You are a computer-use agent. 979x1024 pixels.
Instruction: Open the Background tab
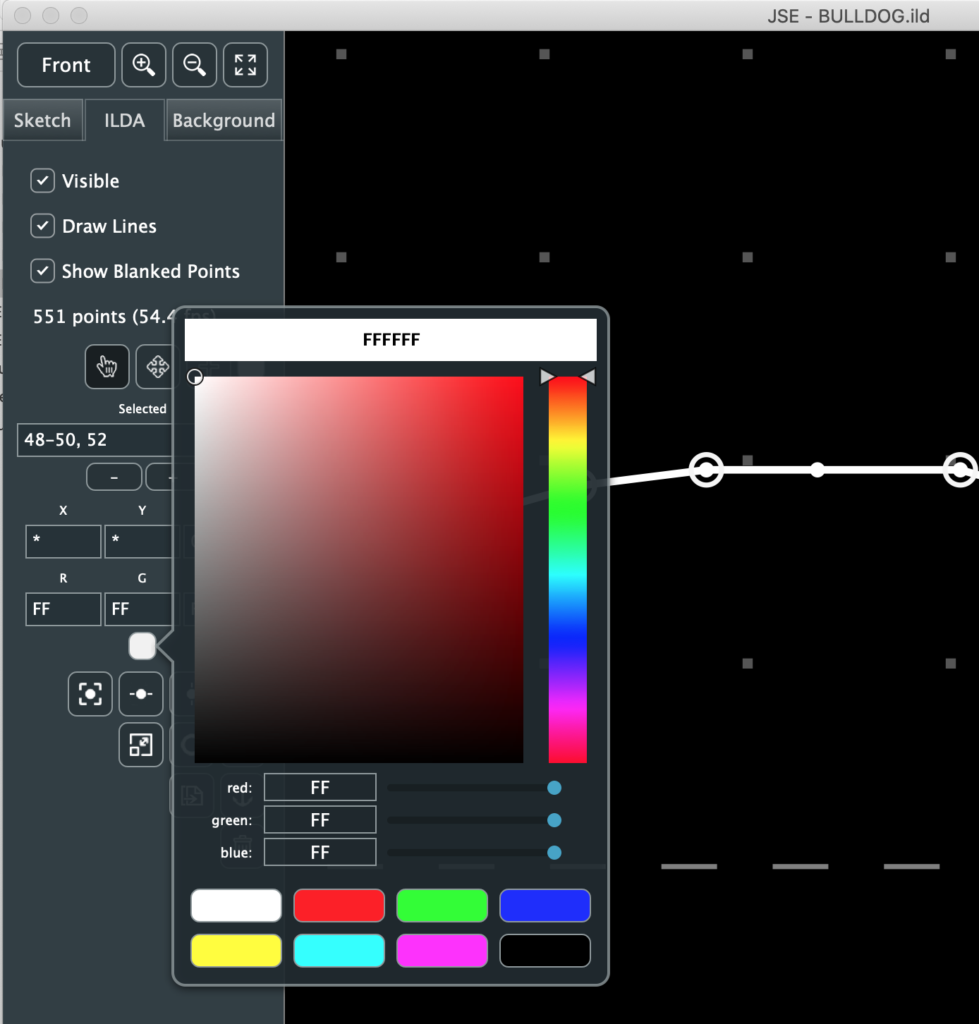pyautogui.click(x=223, y=120)
